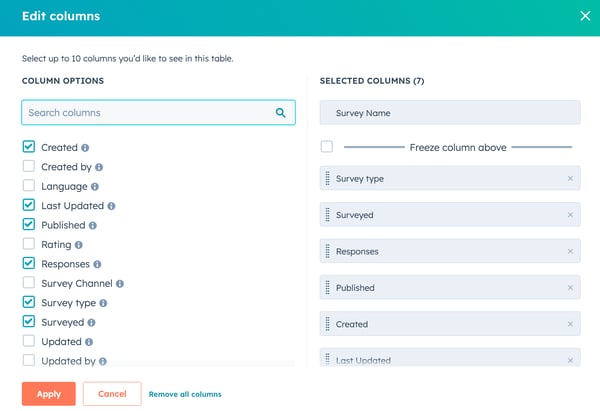The width and height of the screenshot is (600, 411).
Task: Click drag handle on Published column
Action: point(327,288)
